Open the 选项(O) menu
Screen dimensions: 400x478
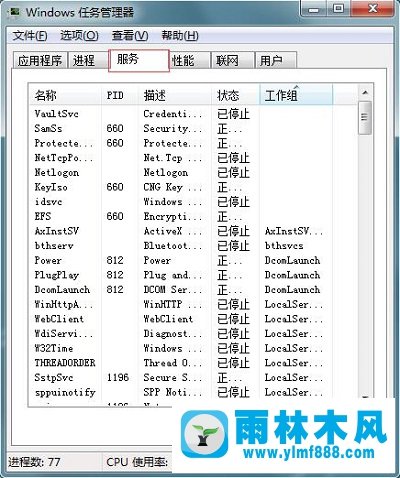79,35
